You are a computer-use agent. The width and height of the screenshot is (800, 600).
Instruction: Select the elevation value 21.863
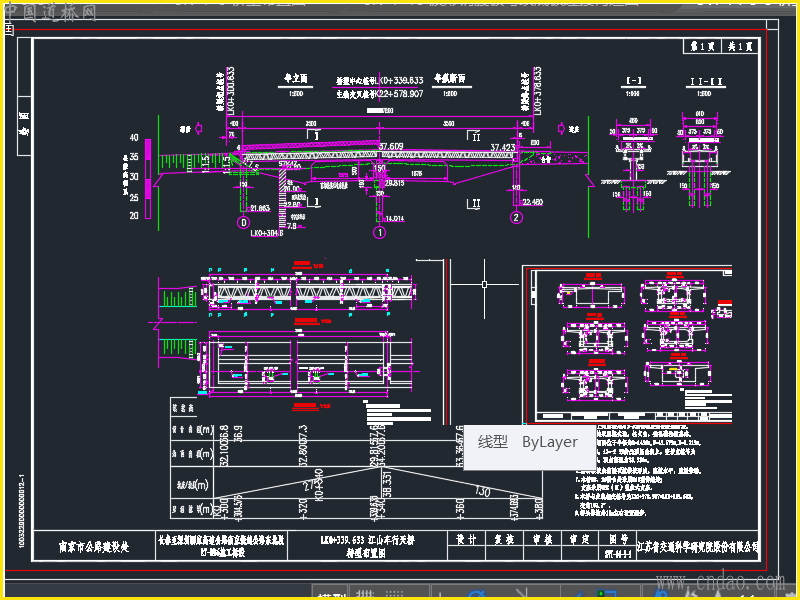(260, 208)
